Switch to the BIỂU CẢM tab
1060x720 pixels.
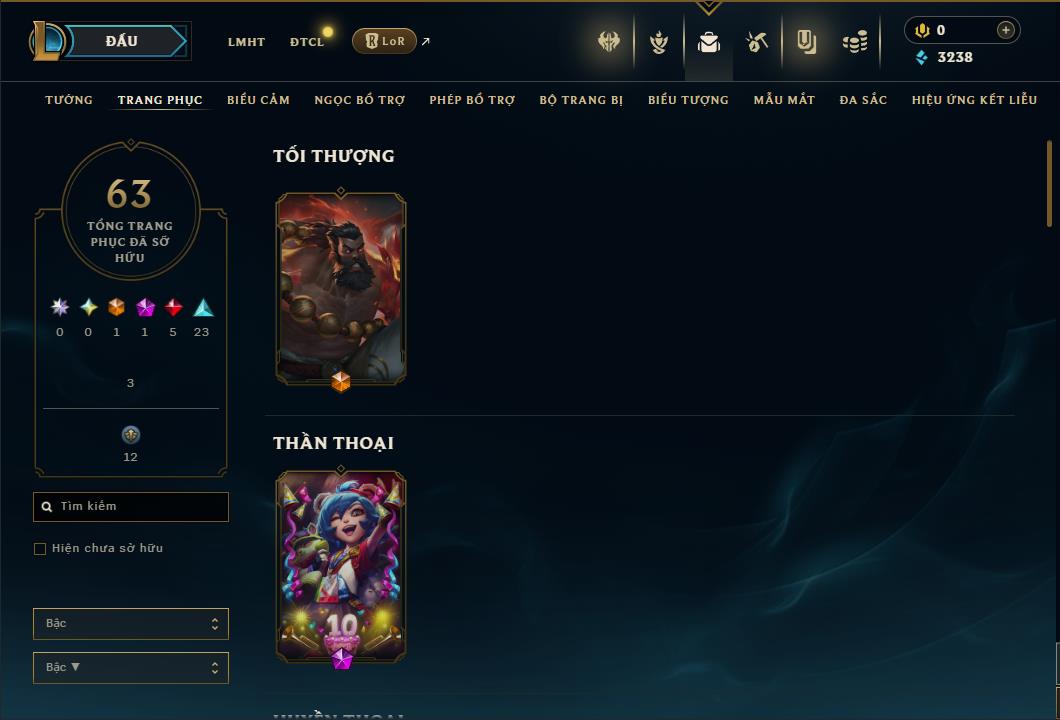click(x=258, y=100)
